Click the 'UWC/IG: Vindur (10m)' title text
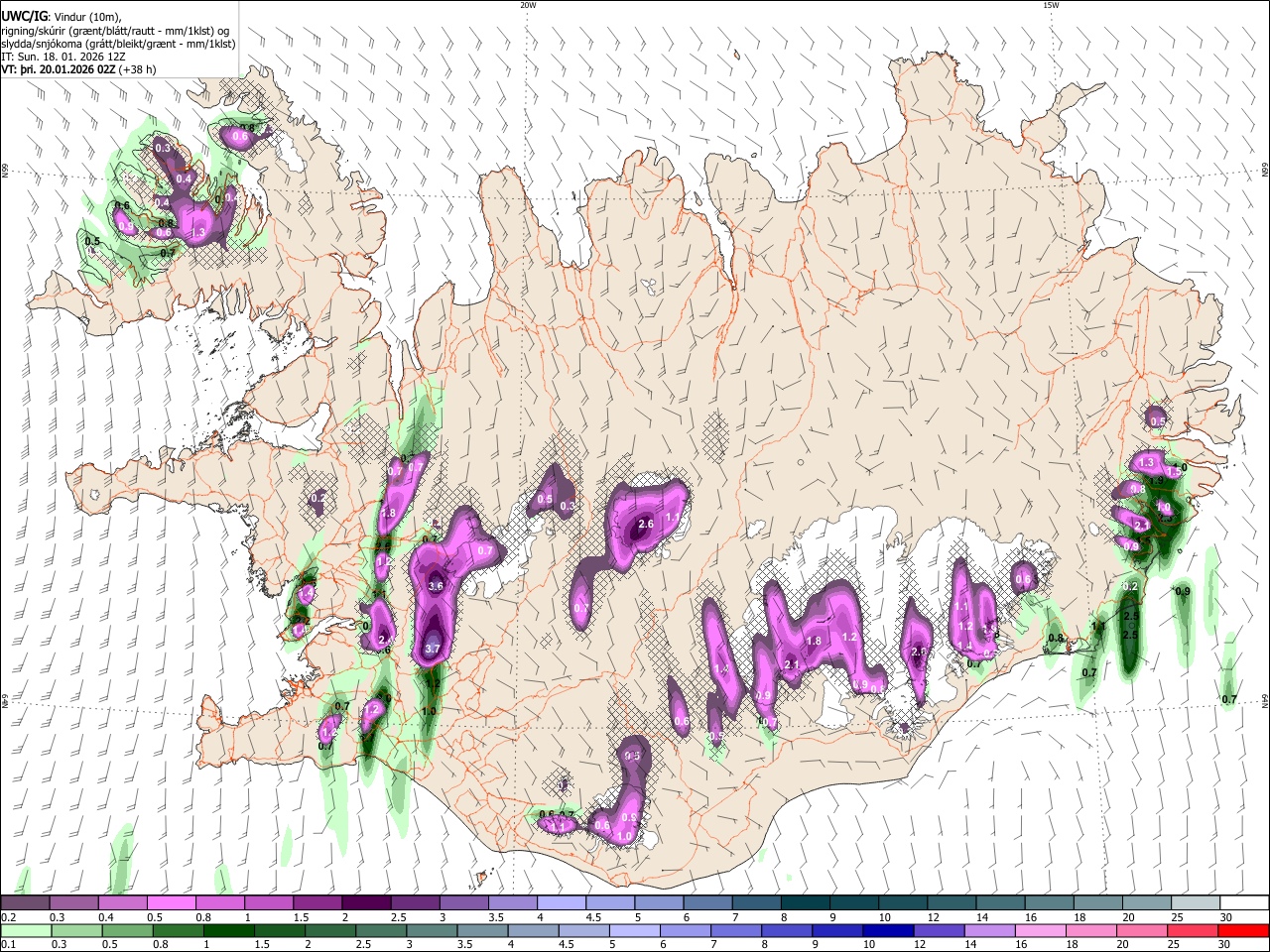 [61, 16]
